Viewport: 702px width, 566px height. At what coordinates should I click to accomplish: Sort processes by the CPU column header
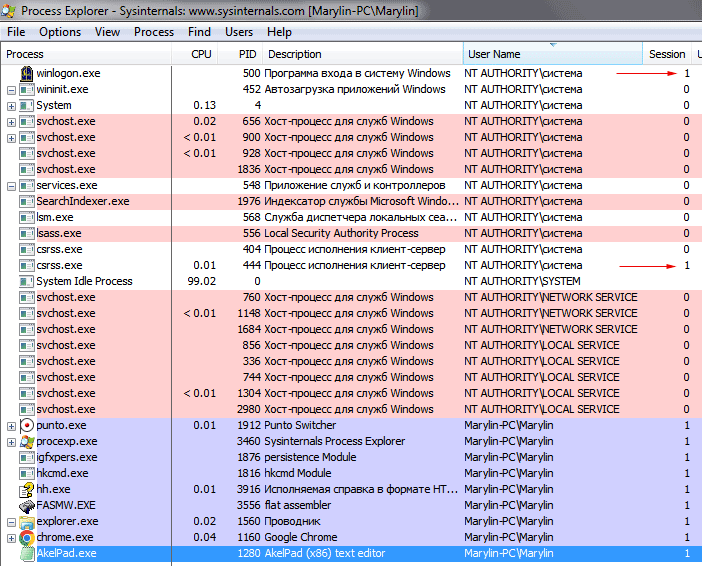click(x=201, y=54)
